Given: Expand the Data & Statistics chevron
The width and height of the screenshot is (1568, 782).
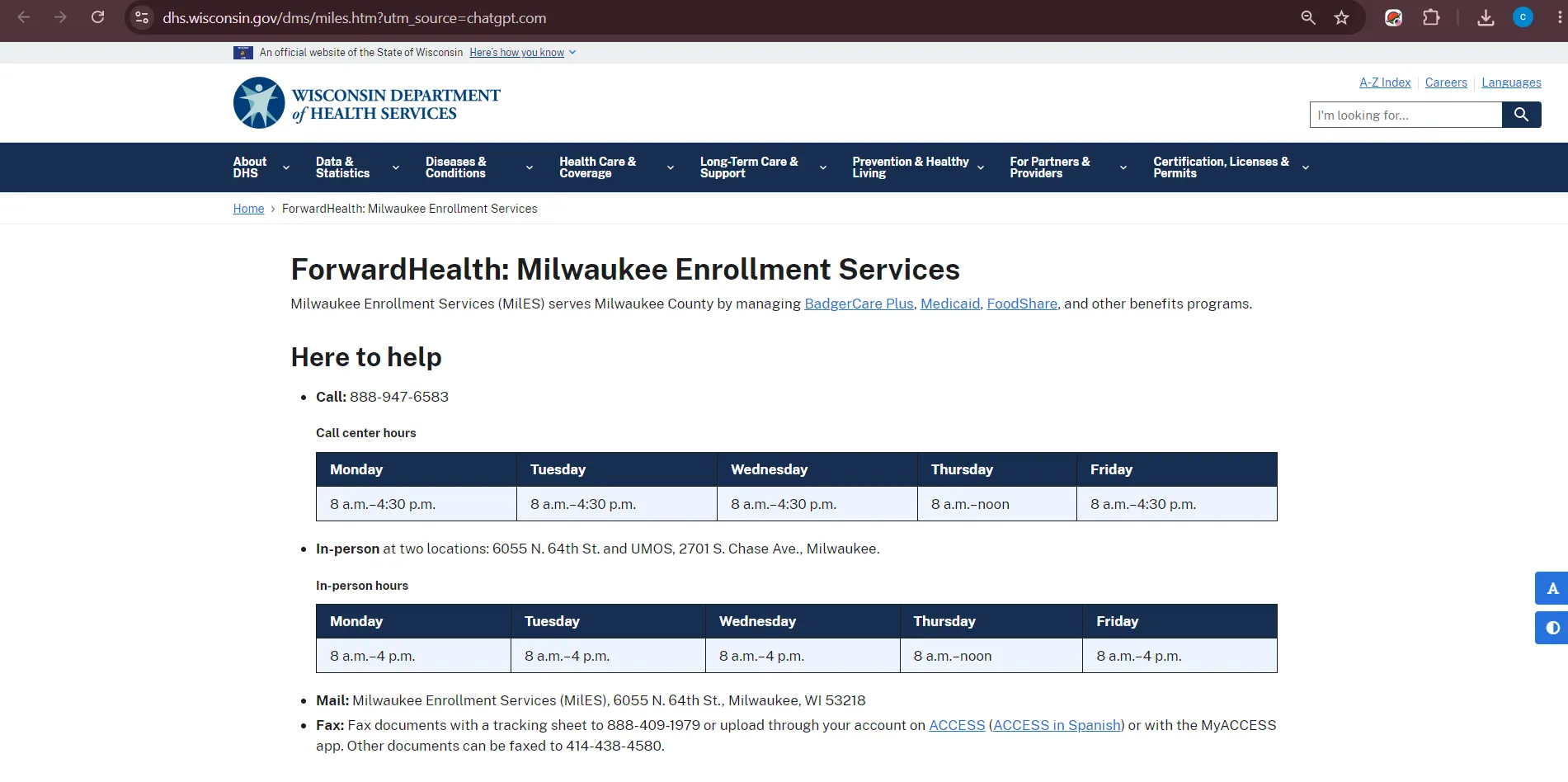Looking at the screenshot, I should click(x=396, y=167).
